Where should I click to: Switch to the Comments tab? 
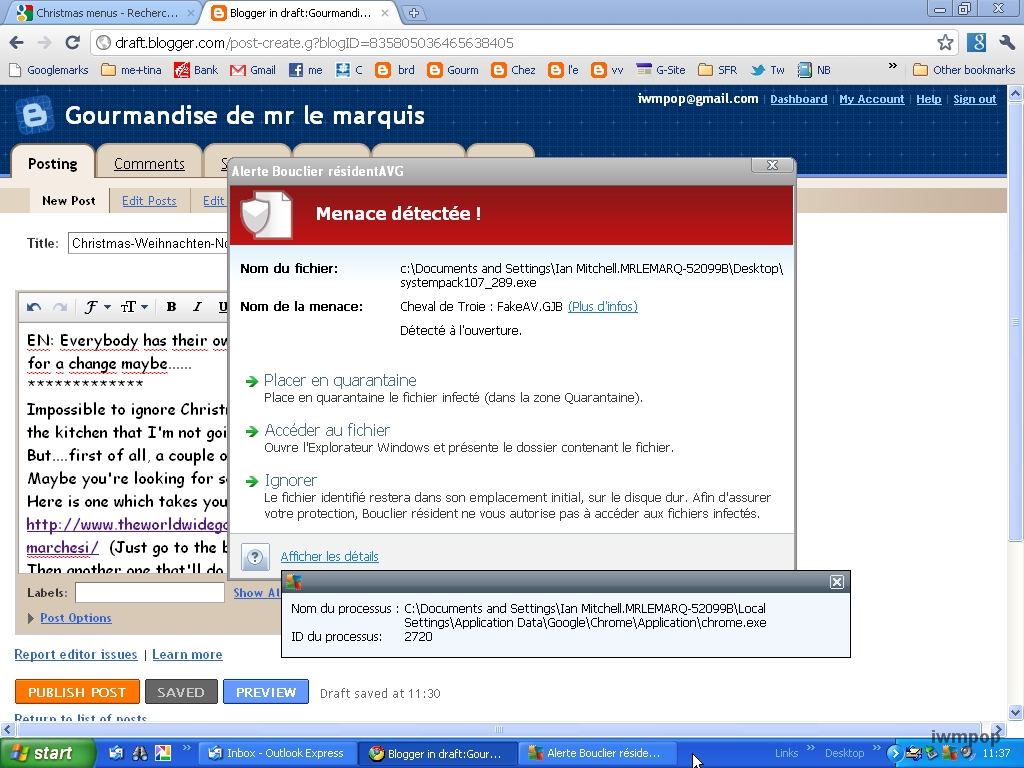pos(150,163)
